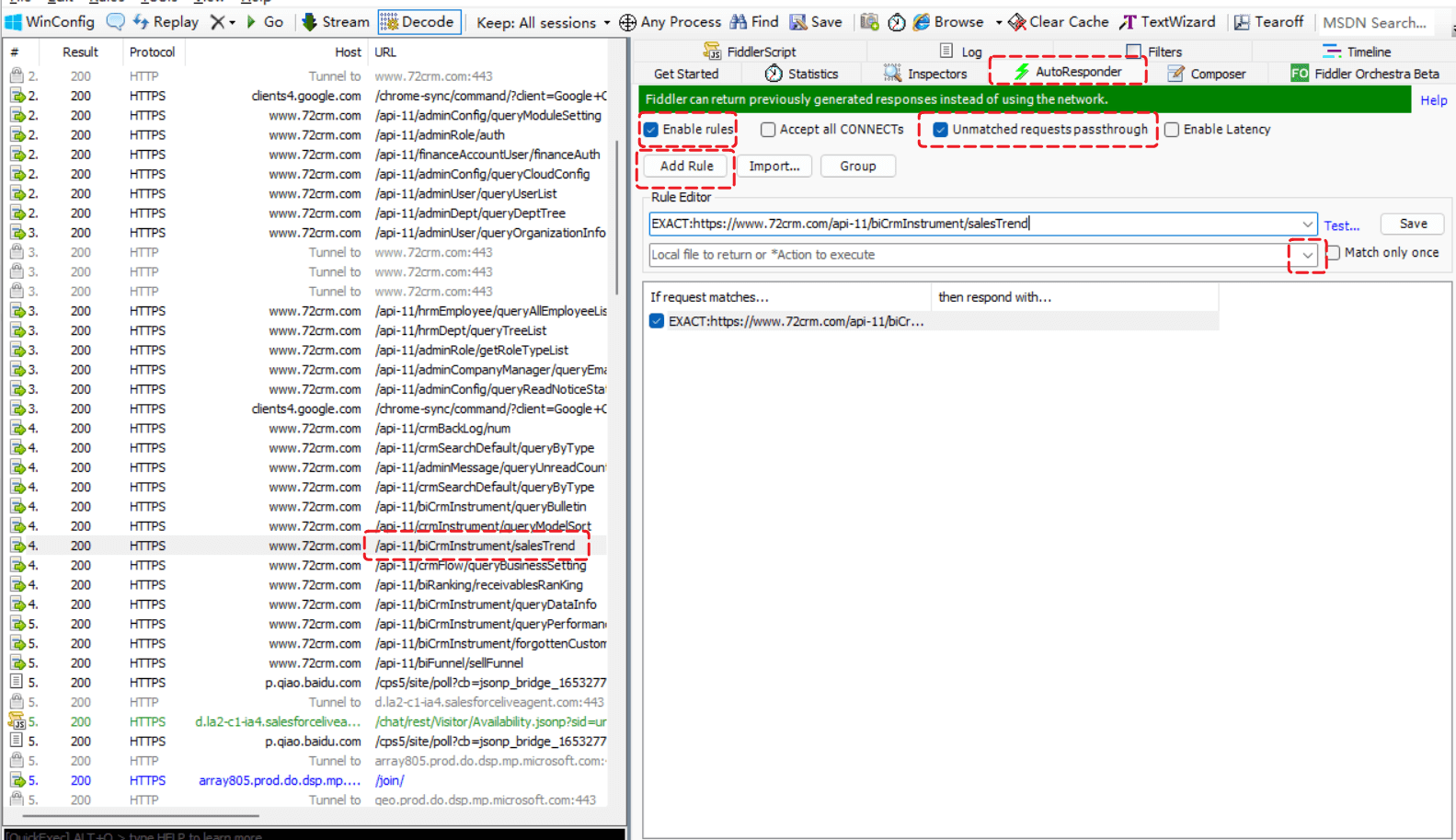The height and width of the screenshot is (840, 1456).
Task: Sort rules by If request matches header
Action: click(786, 296)
